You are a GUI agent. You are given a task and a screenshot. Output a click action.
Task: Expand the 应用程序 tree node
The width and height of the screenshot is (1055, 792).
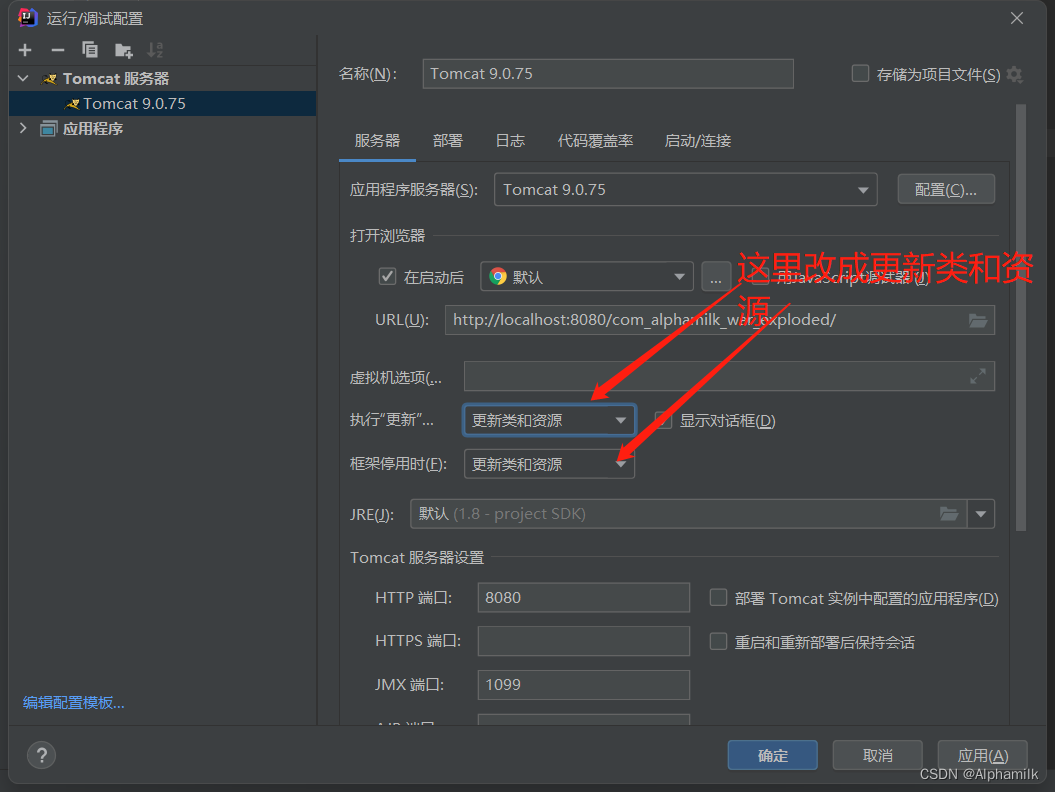click(24, 128)
